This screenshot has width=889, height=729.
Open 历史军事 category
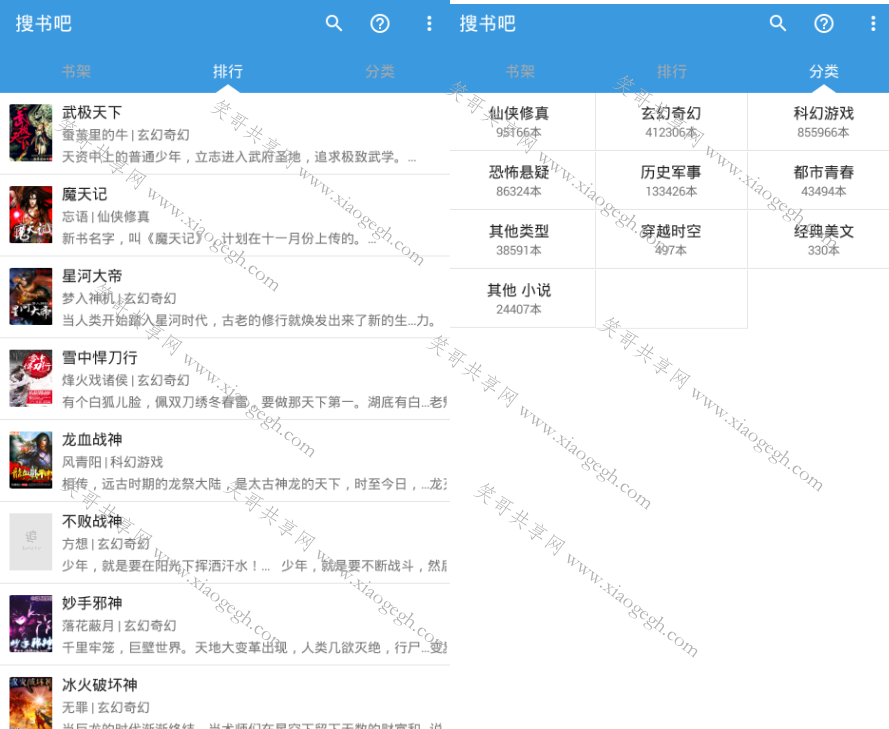(671, 180)
